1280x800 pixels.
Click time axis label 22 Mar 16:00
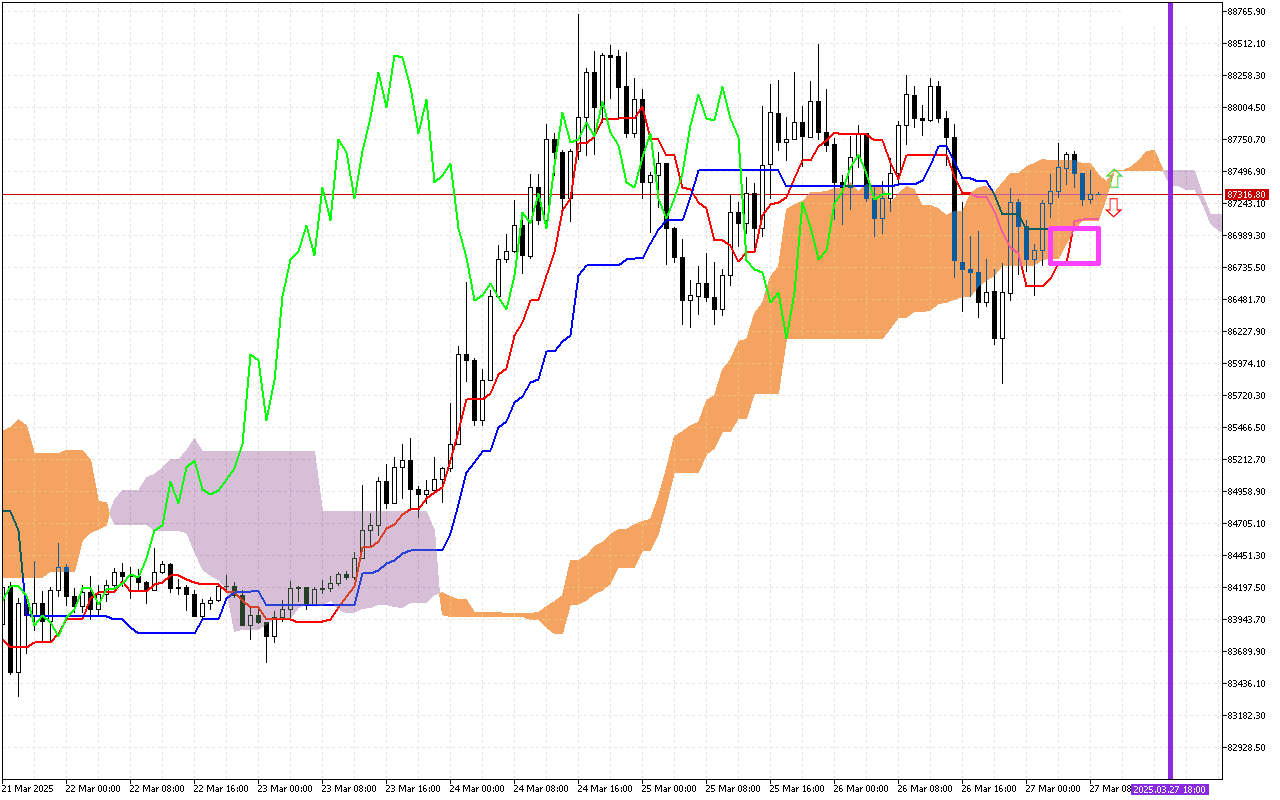pyautogui.click(x=222, y=789)
